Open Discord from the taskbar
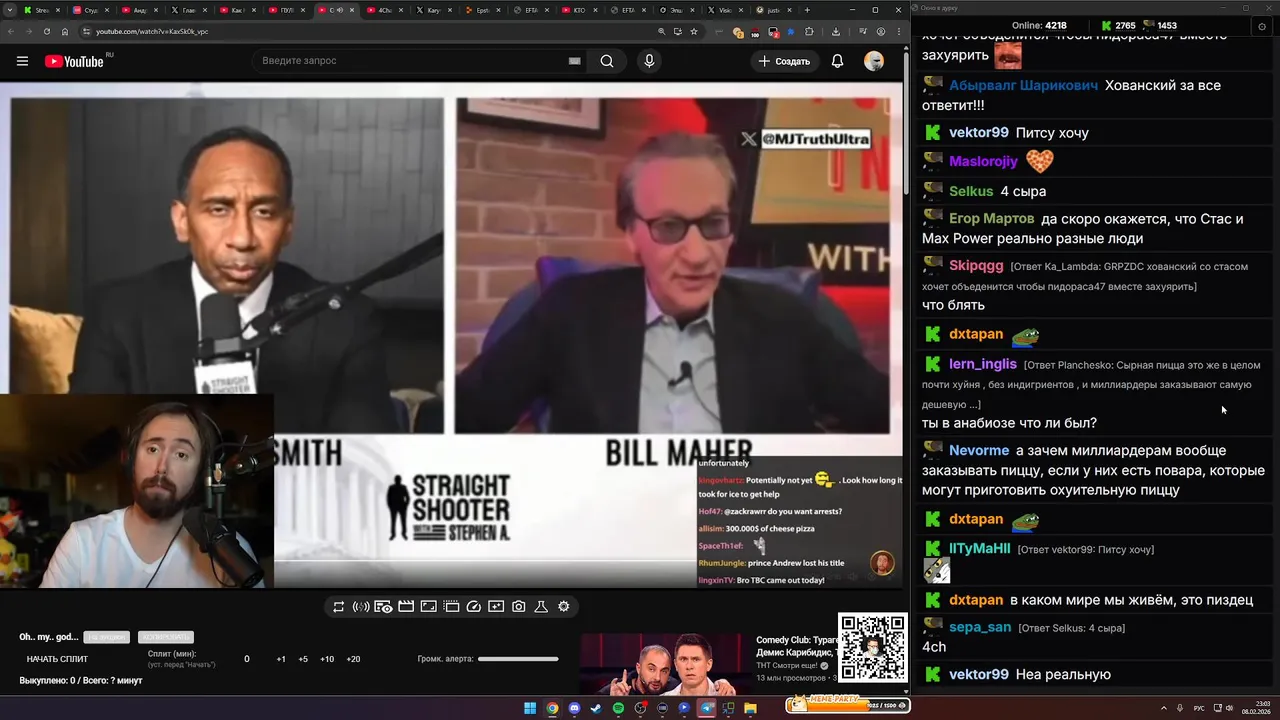The width and height of the screenshot is (1280, 720). pyautogui.click(x=574, y=708)
